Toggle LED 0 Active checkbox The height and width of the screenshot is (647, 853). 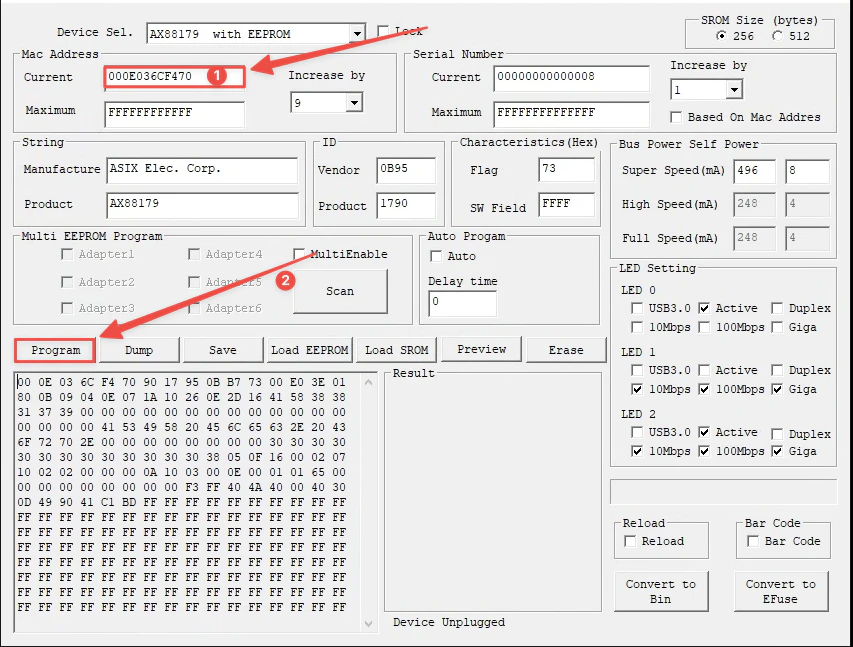click(x=704, y=308)
